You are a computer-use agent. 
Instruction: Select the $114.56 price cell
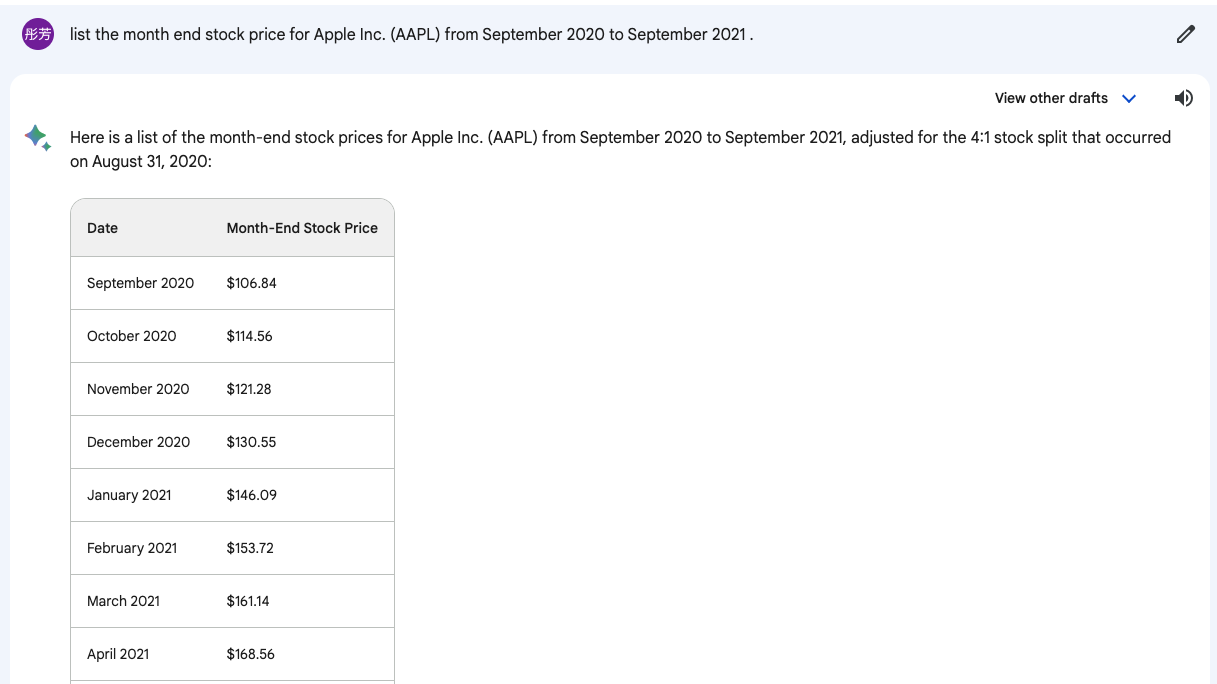coord(302,336)
